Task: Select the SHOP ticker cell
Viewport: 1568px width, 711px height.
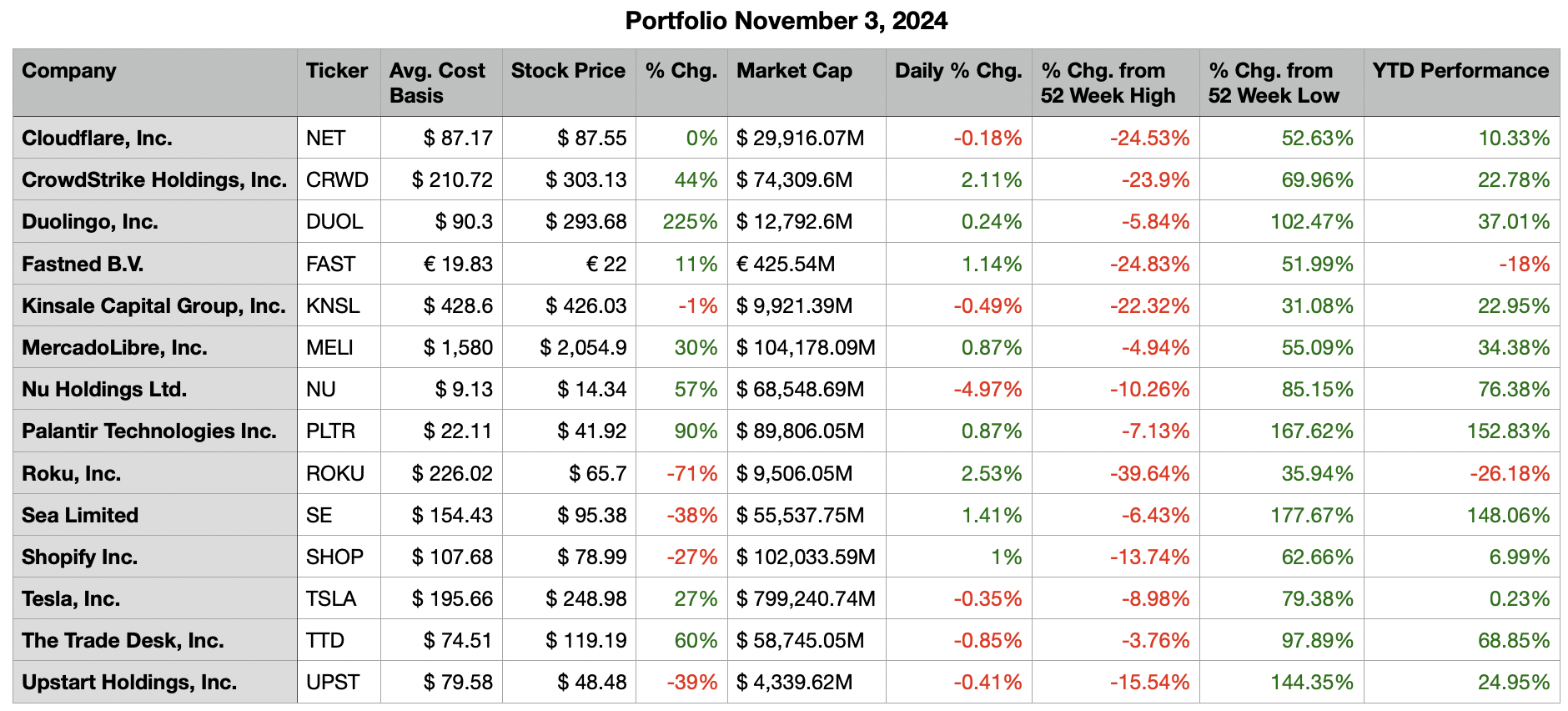Action: (334, 557)
